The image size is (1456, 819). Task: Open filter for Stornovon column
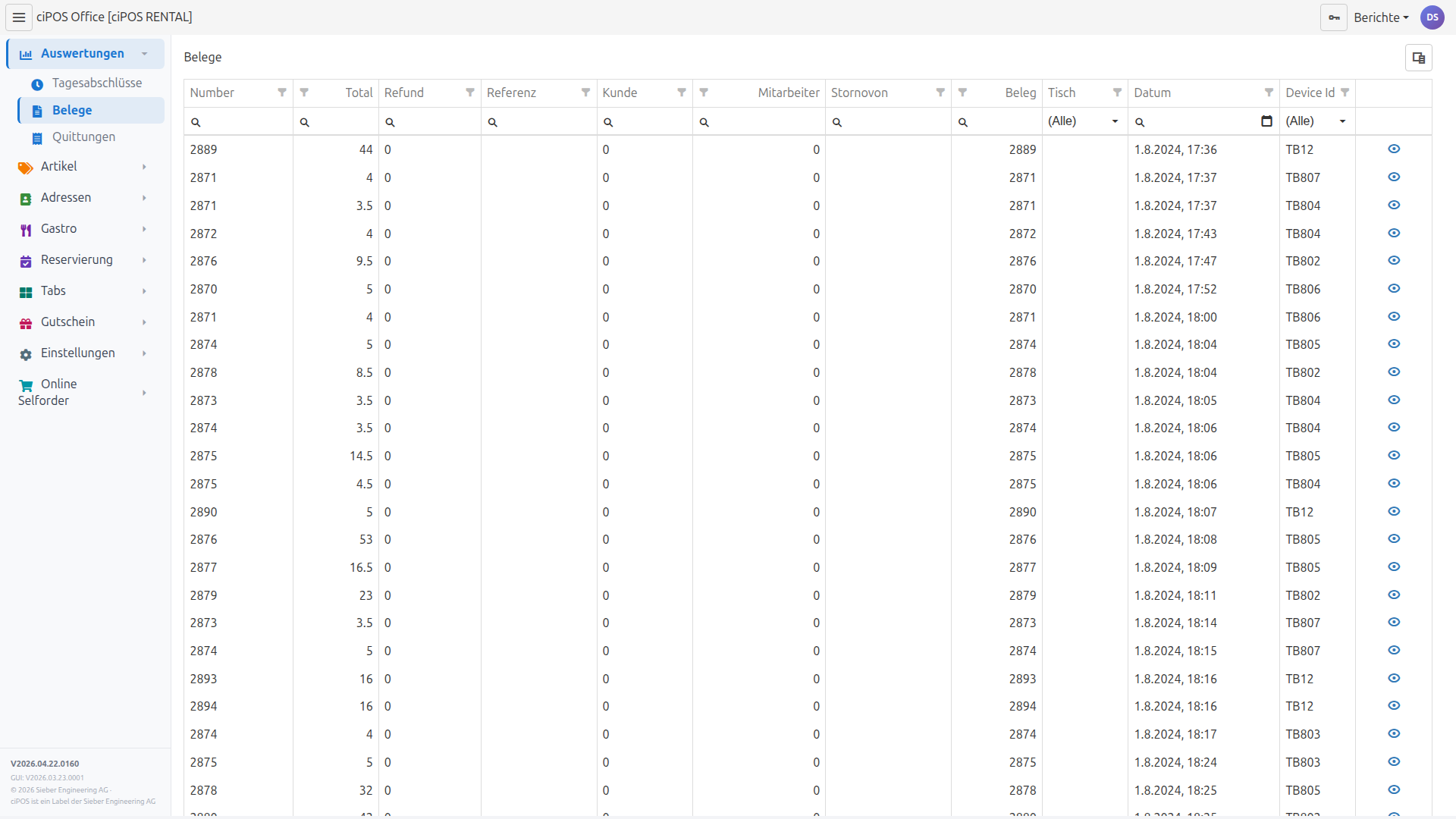click(940, 93)
